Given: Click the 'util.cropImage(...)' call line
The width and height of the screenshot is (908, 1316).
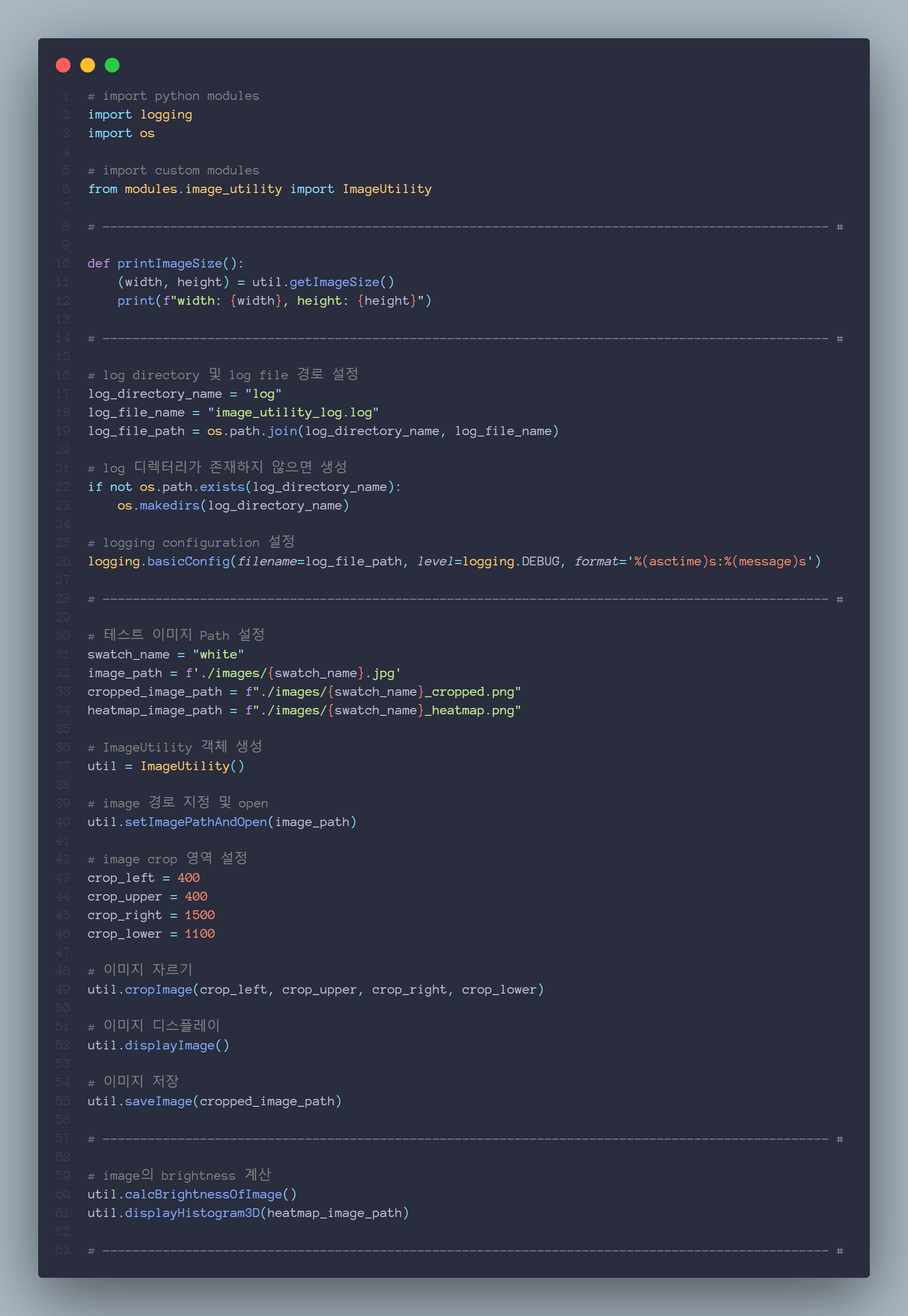Looking at the screenshot, I should pyautogui.click(x=316, y=989).
